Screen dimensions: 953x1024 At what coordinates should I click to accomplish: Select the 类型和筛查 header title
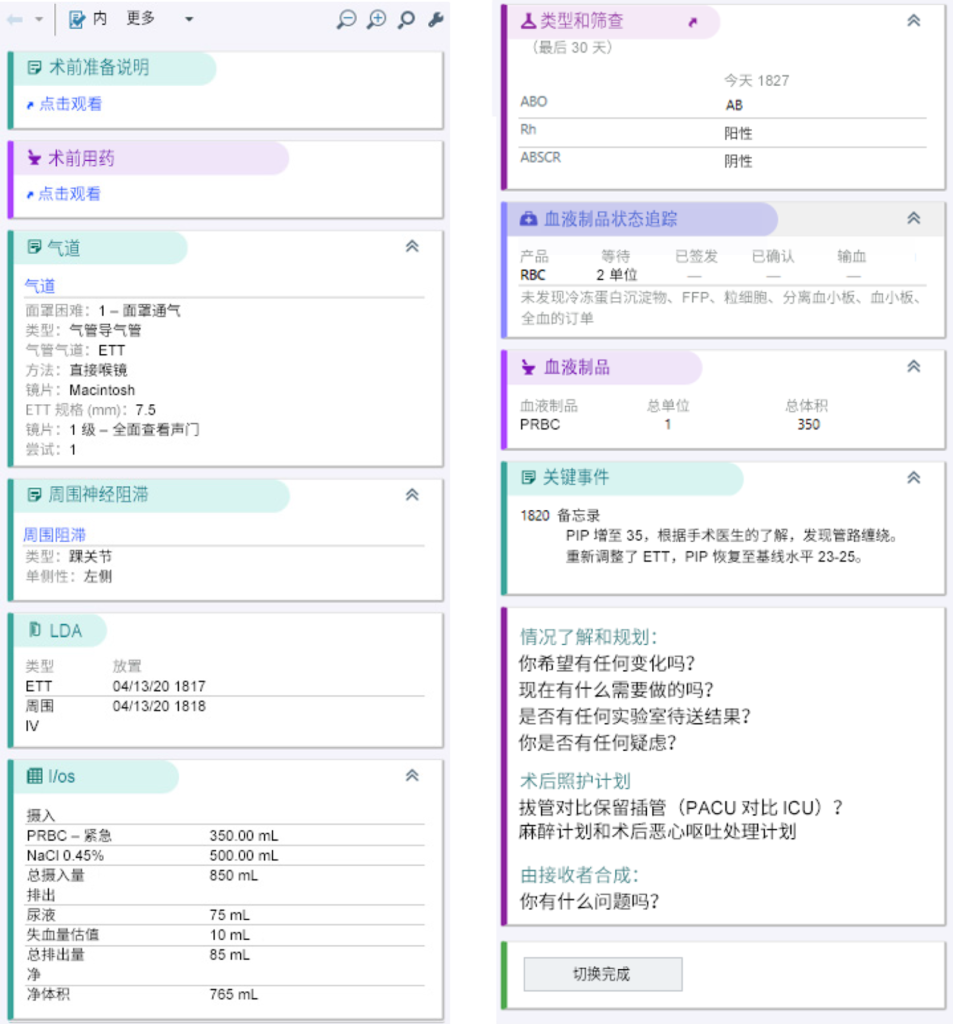pos(581,21)
